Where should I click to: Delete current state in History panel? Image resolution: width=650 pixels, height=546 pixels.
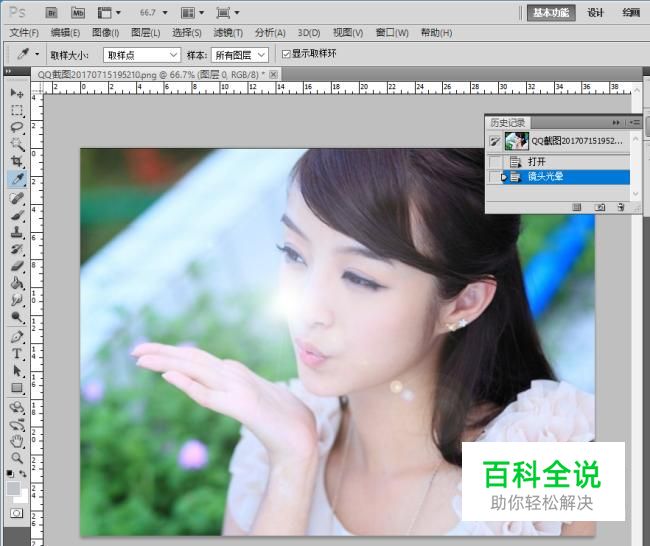(x=621, y=207)
